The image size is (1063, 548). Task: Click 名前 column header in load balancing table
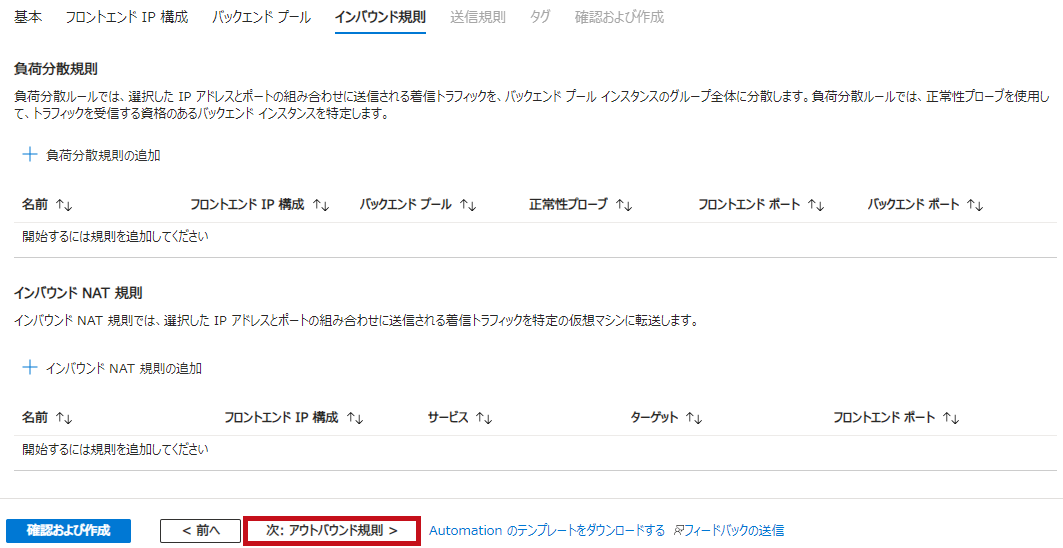tap(35, 204)
